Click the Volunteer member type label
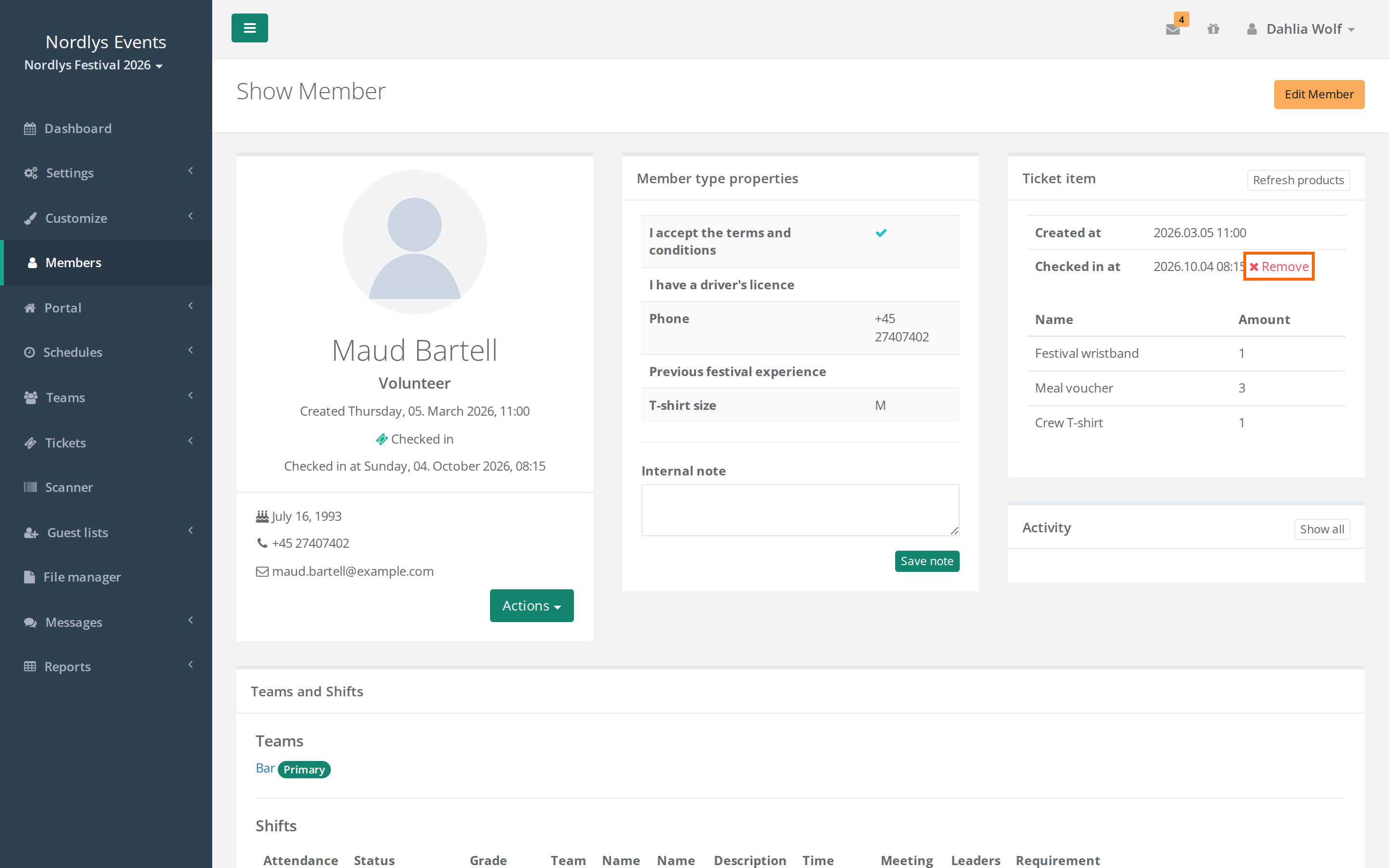Viewport: 1389px width, 868px height. click(414, 383)
